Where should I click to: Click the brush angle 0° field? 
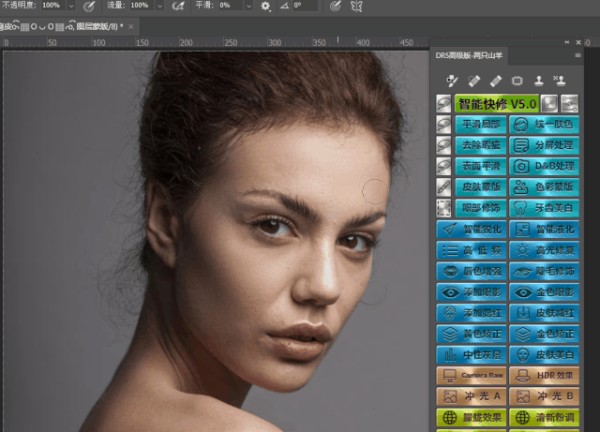point(305,5)
